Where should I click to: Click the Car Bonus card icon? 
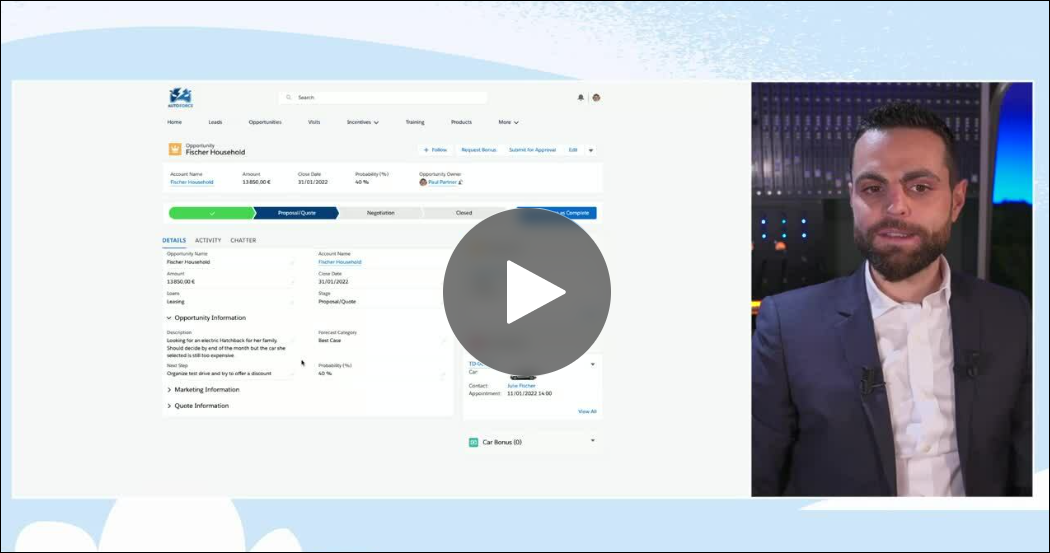[473, 443]
